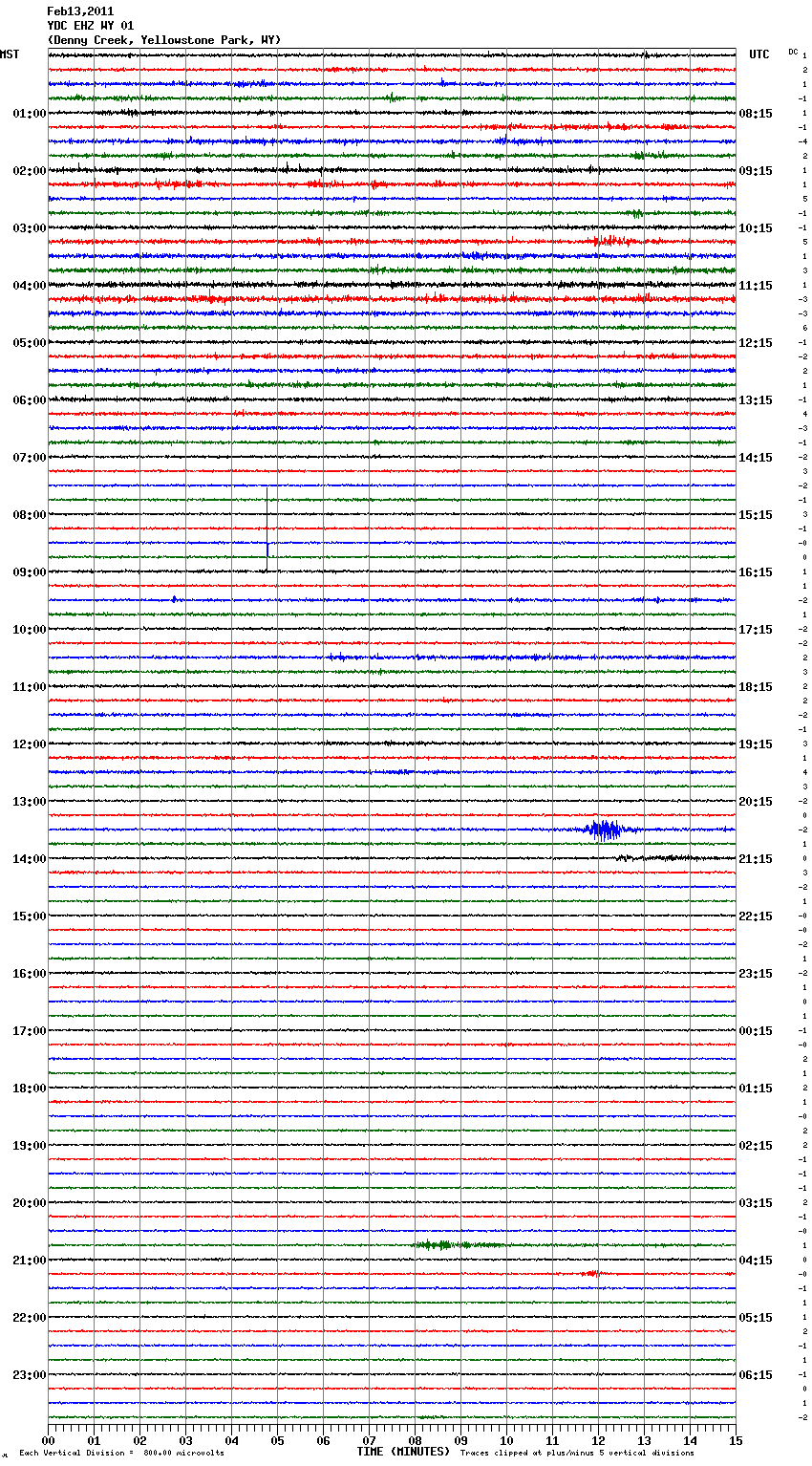Click the 22:15 UTC time label
This screenshot has width=812, height=1466.
pyautogui.click(x=756, y=916)
